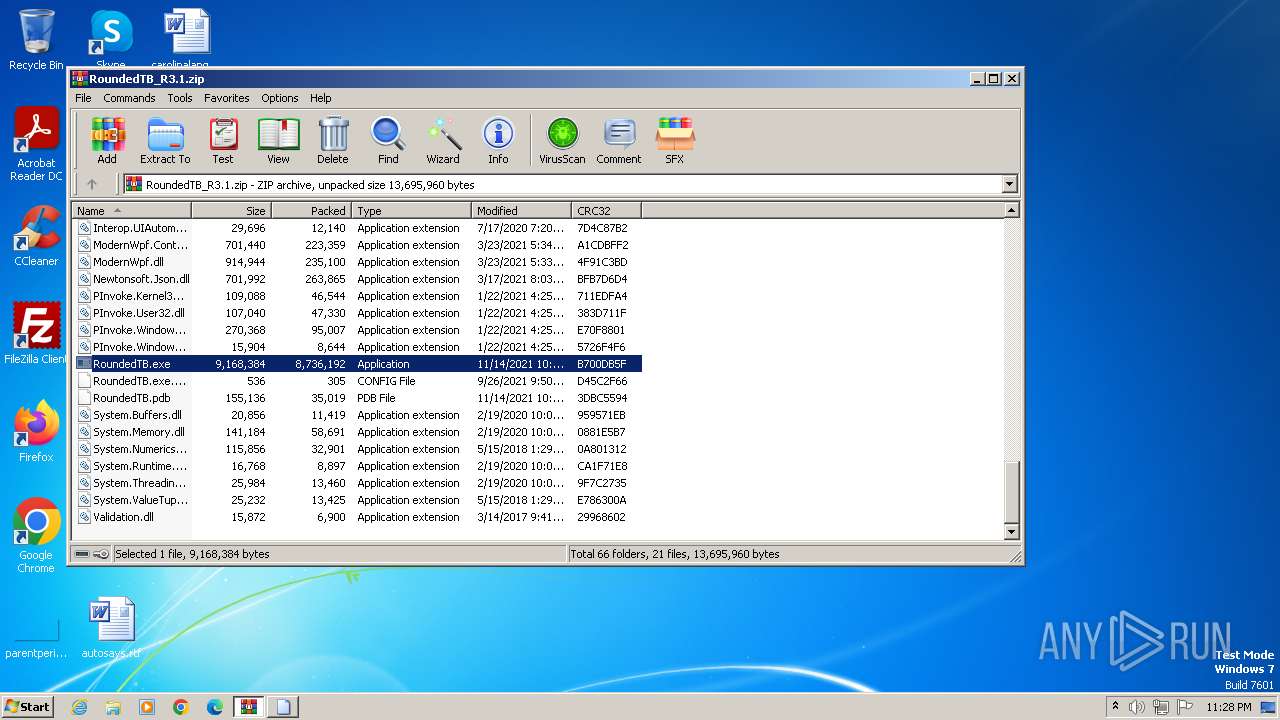Open Google Chrome desktop shortcut
The height and width of the screenshot is (720, 1280).
click(x=36, y=536)
